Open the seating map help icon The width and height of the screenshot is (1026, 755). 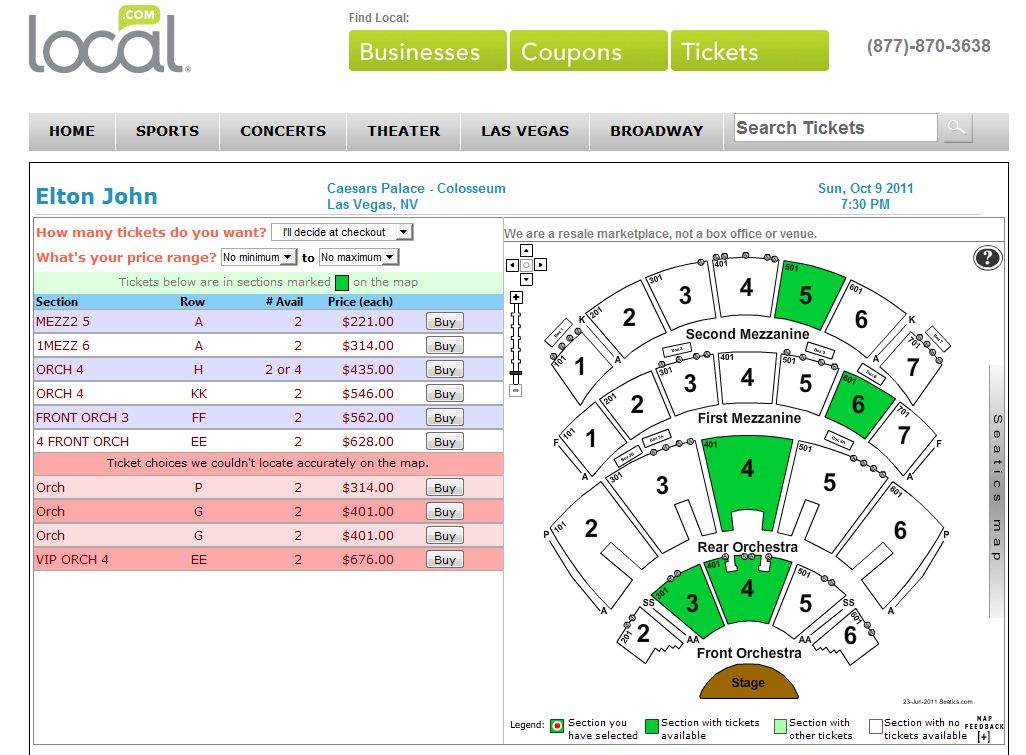coord(987,258)
